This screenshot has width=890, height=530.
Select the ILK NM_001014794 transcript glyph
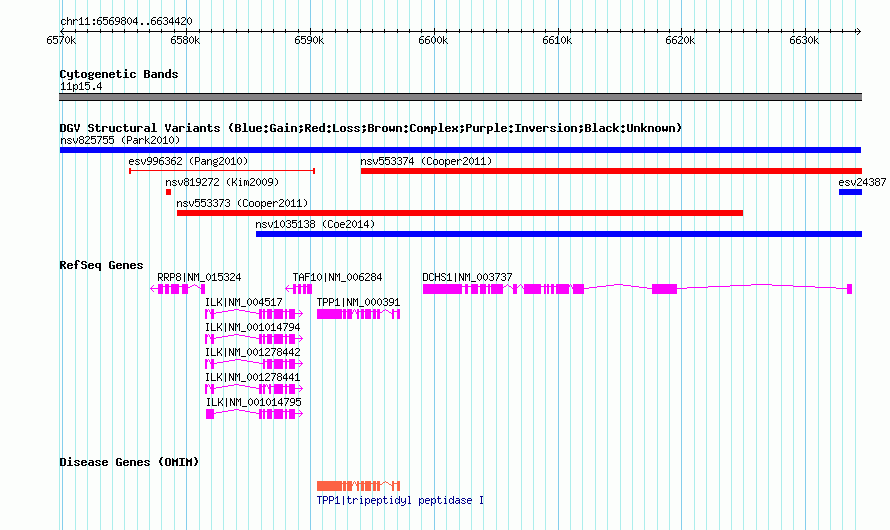[254, 339]
